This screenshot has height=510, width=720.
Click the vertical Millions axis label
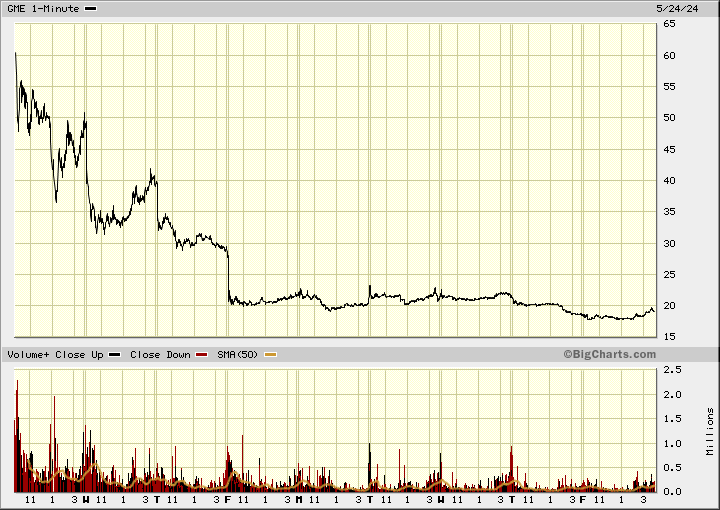(710, 432)
